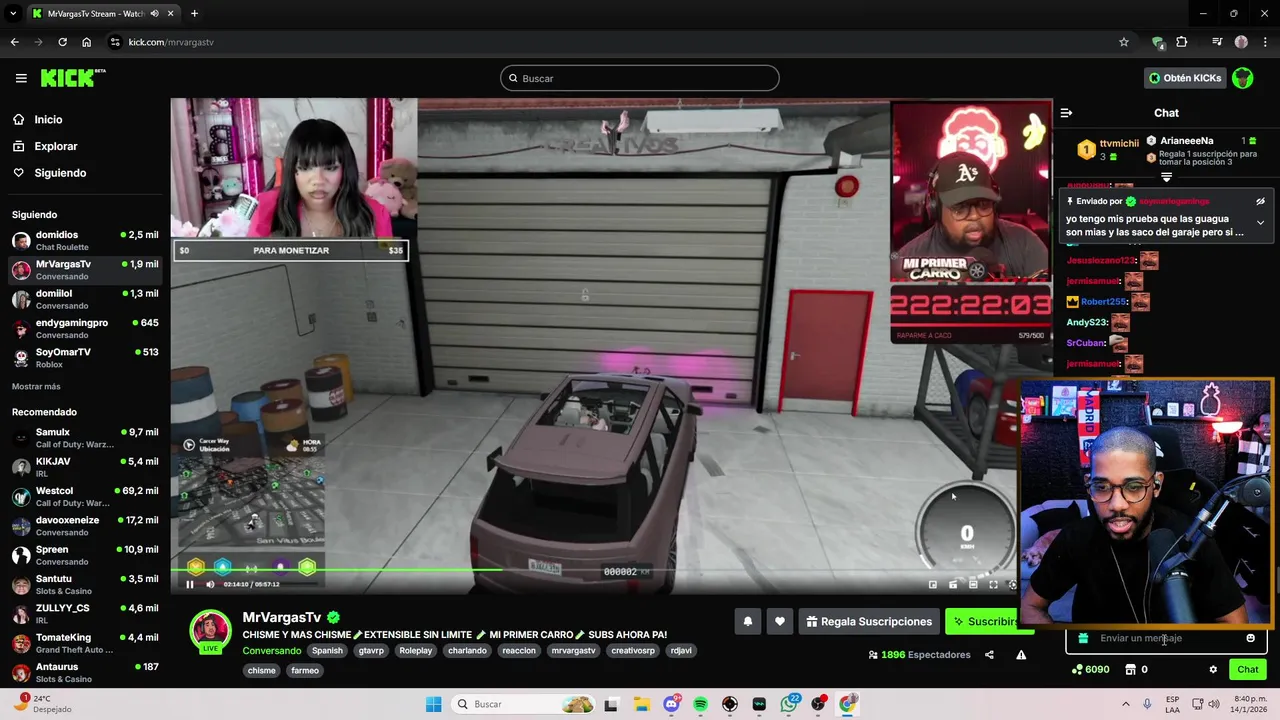Expand the gifter leaderboard arrow
The width and height of the screenshot is (1280, 720).
[x=1166, y=177]
